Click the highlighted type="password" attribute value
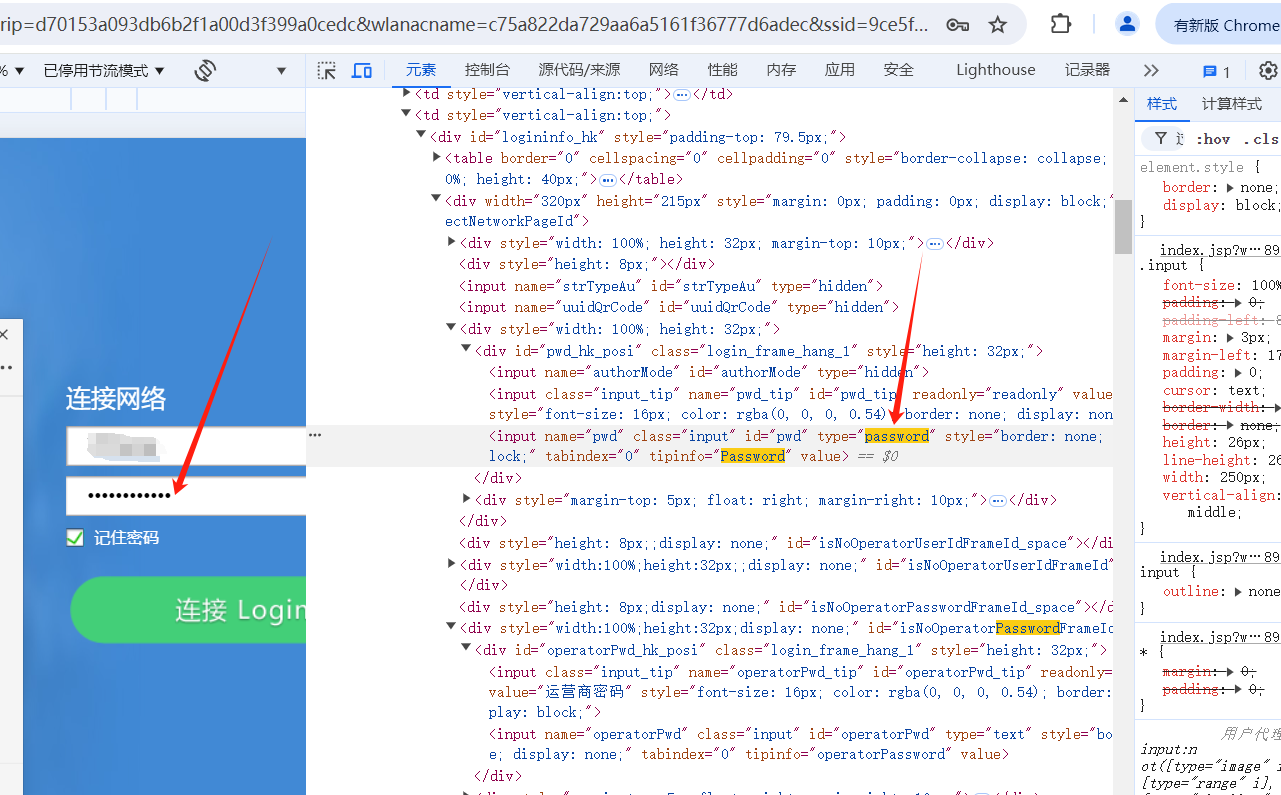This screenshot has height=795, width=1281. [897, 436]
